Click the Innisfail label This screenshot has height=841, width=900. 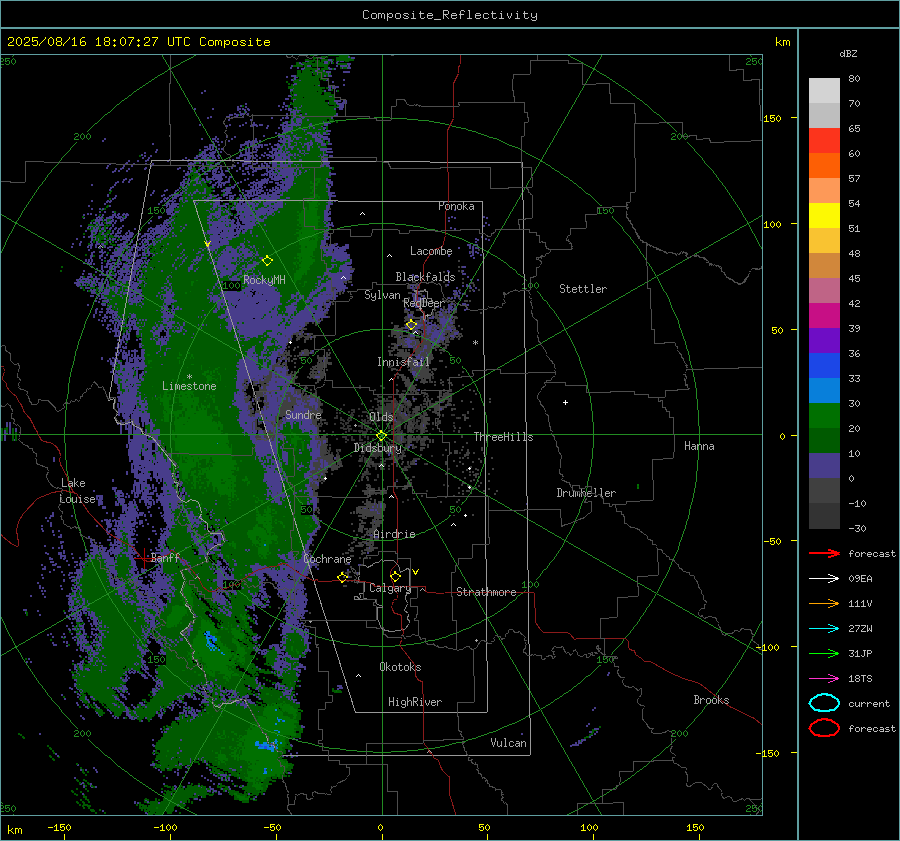pos(403,362)
